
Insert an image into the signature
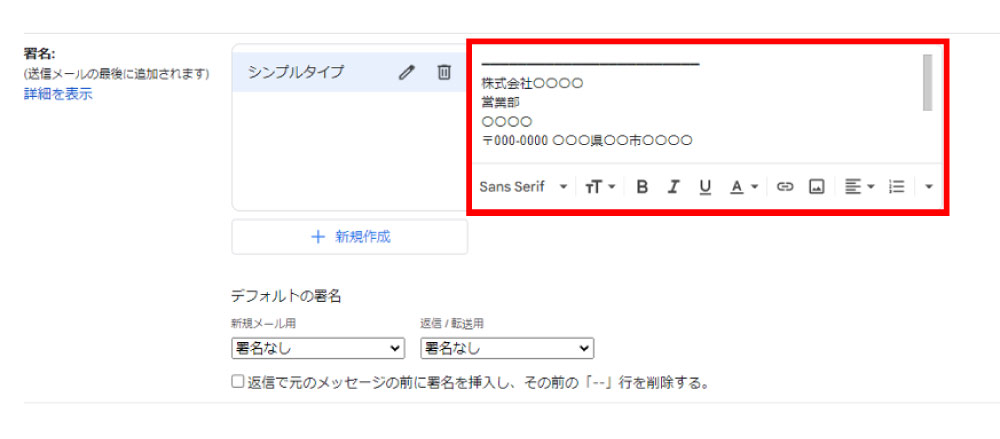pyautogui.click(x=816, y=187)
